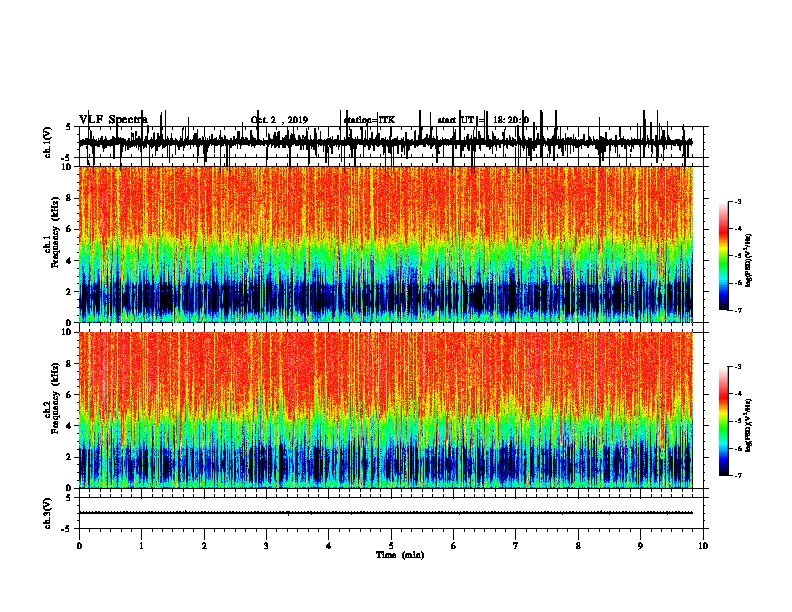Click the ch.1 spectrogram color bar

click(x=723, y=256)
